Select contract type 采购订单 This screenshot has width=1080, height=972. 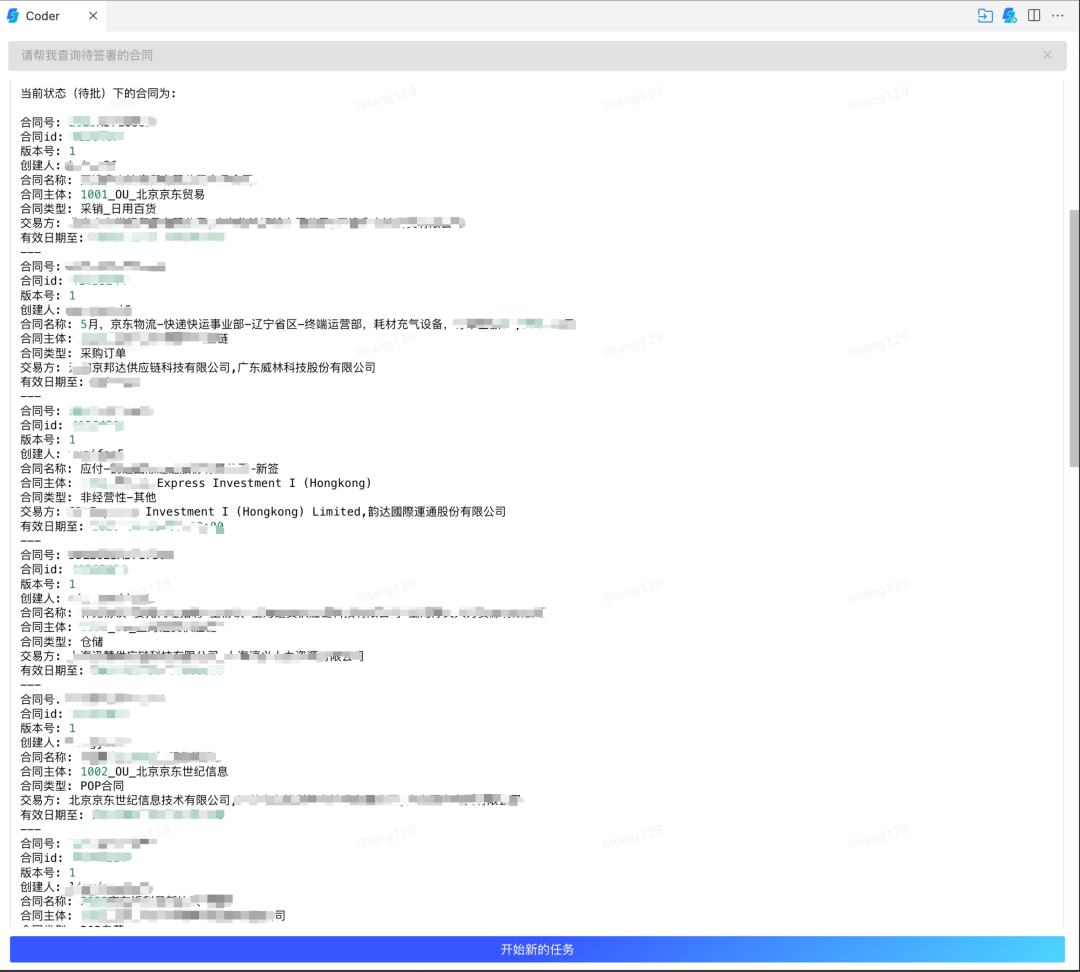103,353
